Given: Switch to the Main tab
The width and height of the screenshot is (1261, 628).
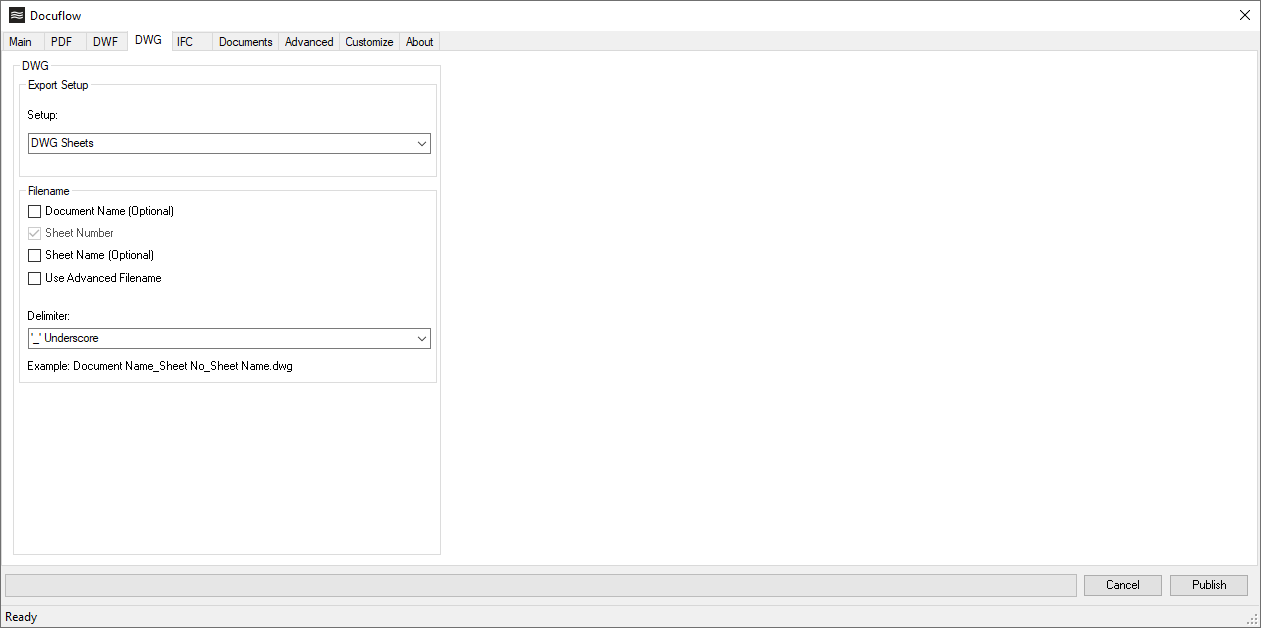Looking at the screenshot, I should click(21, 41).
